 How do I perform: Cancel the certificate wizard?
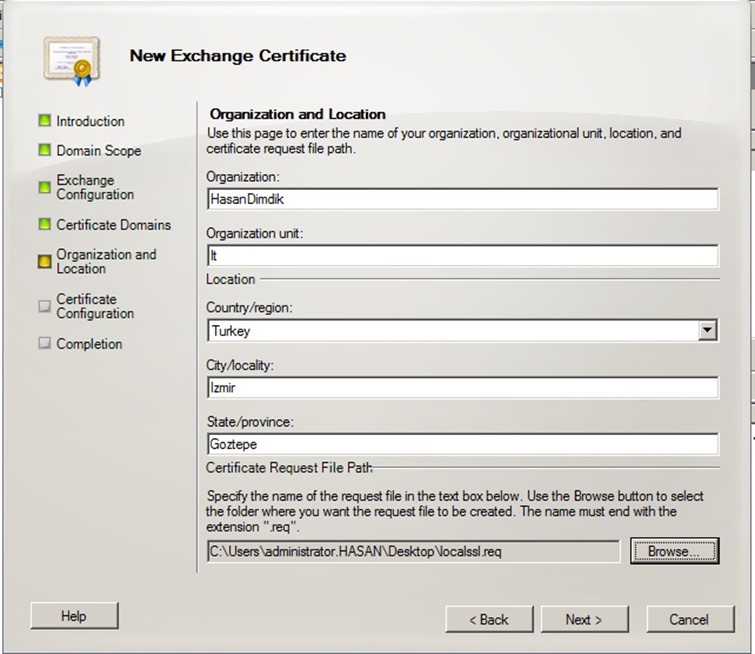[x=690, y=619]
